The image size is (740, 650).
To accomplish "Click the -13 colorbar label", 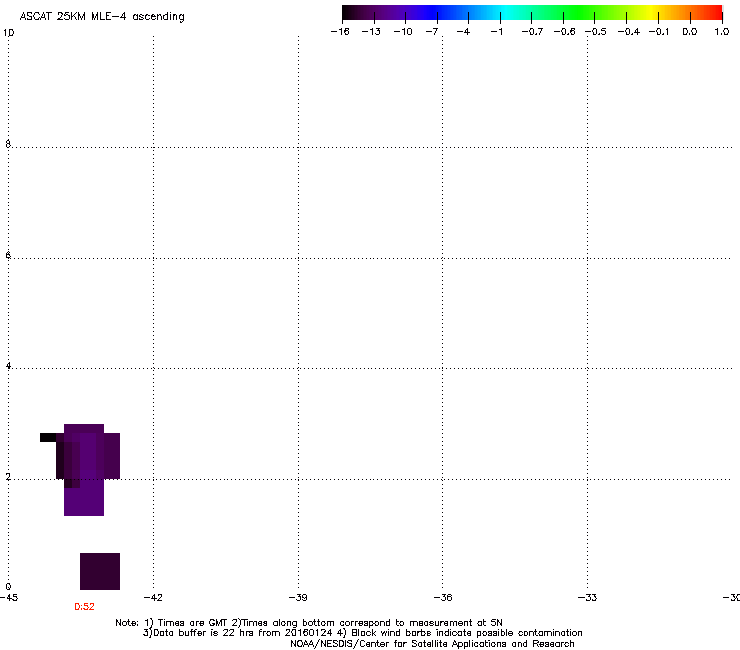I will [371, 32].
